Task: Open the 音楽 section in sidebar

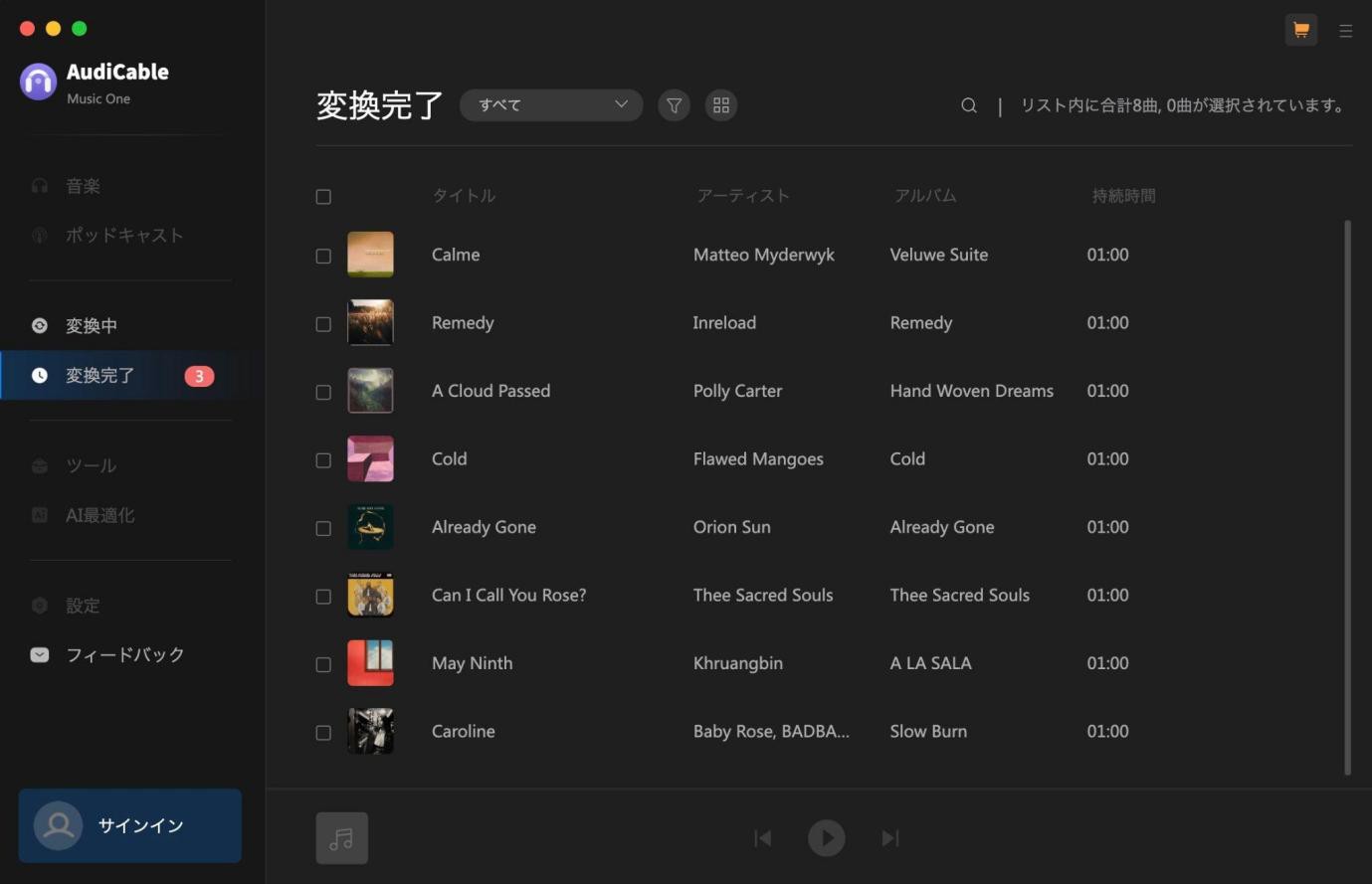Action: (x=83, y=186)
